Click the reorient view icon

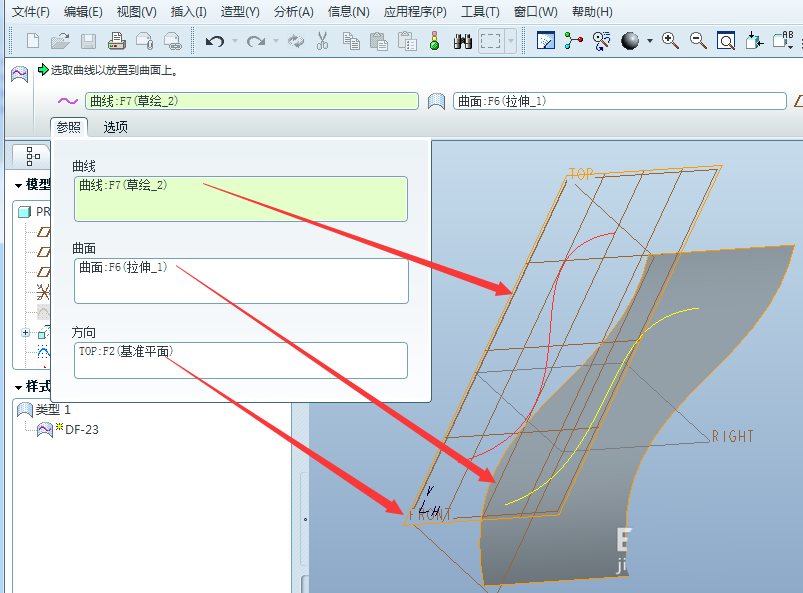click(754, 40)
